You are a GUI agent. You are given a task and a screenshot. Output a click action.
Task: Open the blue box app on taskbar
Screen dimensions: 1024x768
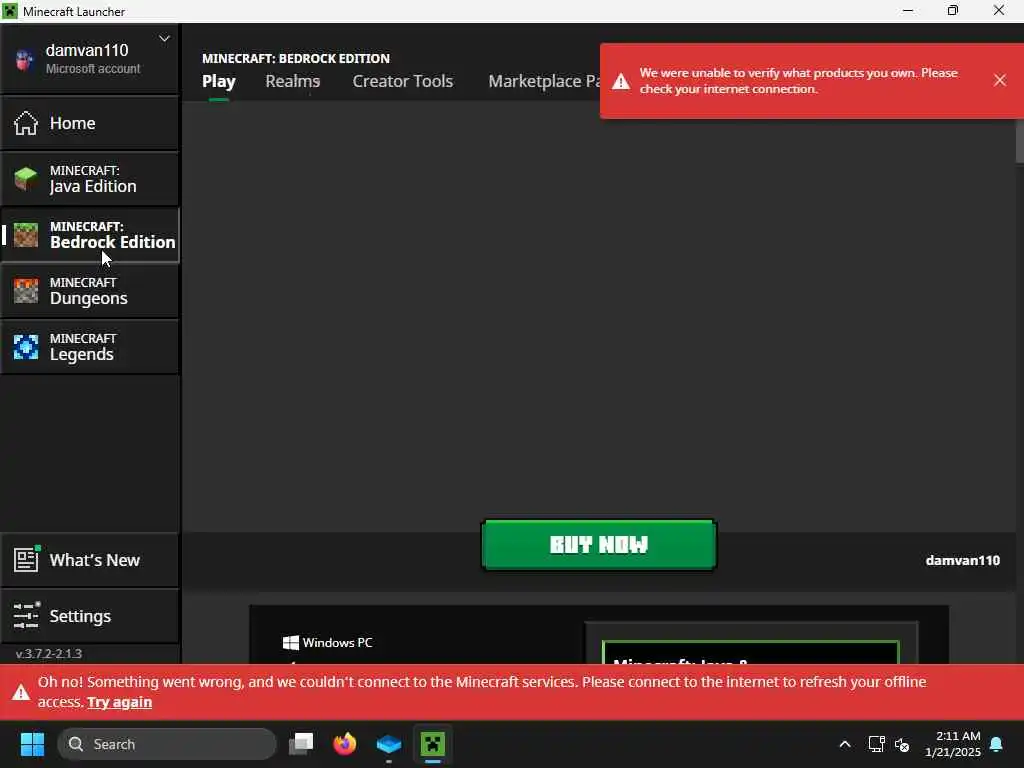[x=389, y=744]
